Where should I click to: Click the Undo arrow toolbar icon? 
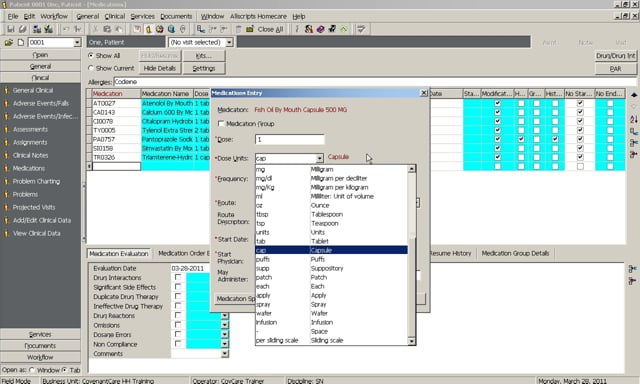(x=66, y=29)
